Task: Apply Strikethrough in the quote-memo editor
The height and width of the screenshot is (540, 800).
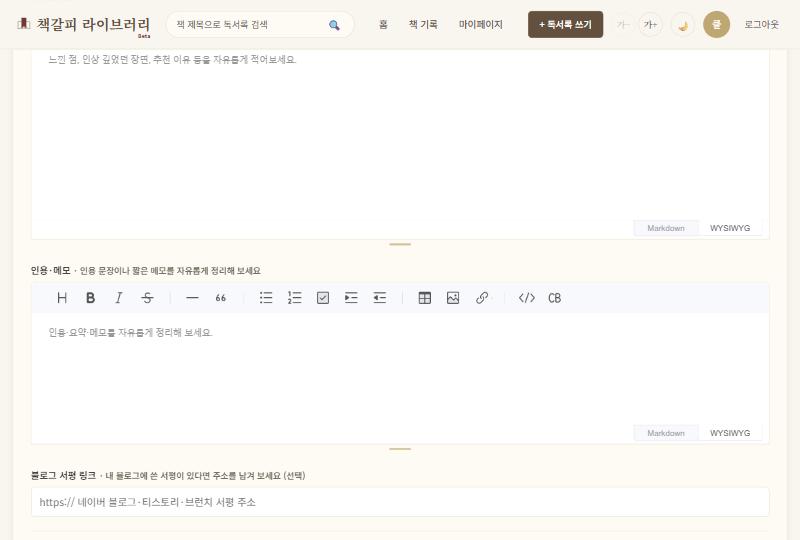Action: 147,298
